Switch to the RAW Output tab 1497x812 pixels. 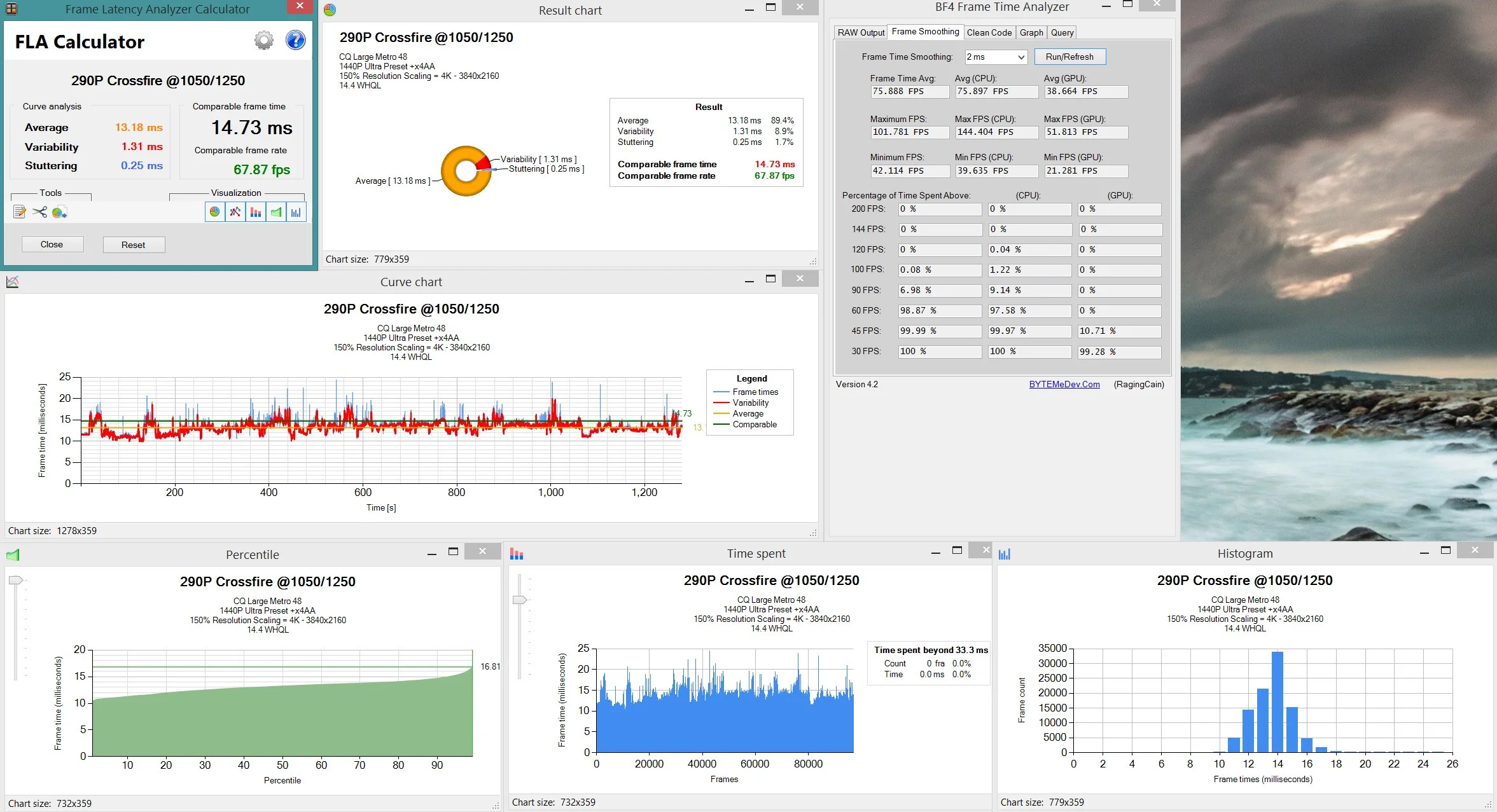click(861, 32)
